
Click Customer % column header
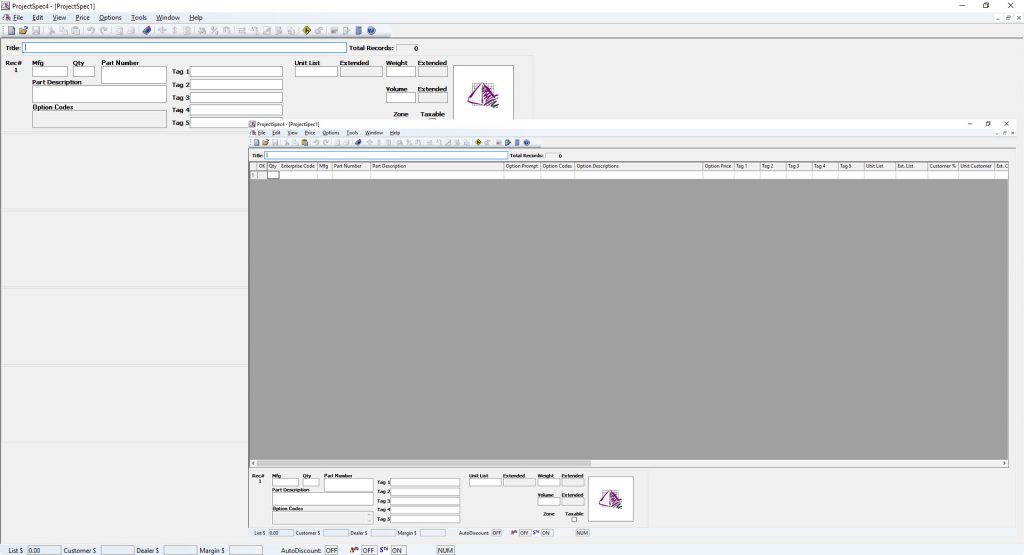[942, 166]
